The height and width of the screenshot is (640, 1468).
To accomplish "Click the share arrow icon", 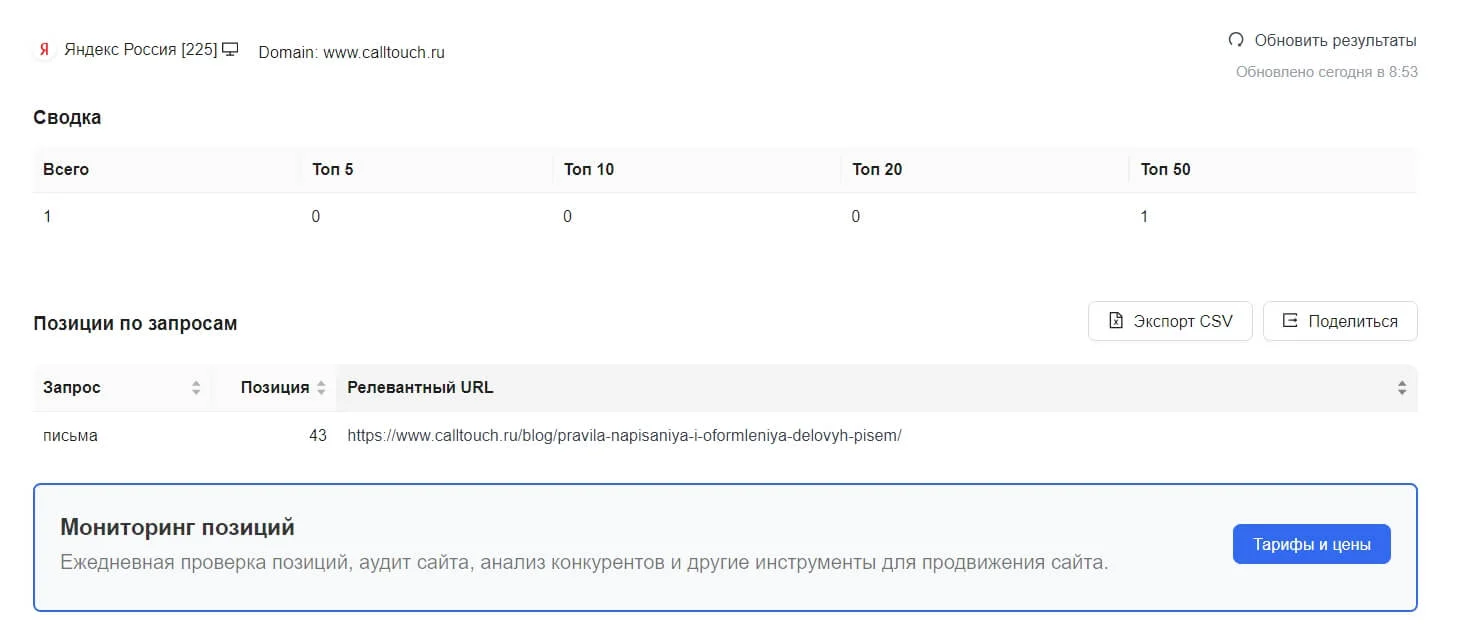I will tap(1290, 321).
